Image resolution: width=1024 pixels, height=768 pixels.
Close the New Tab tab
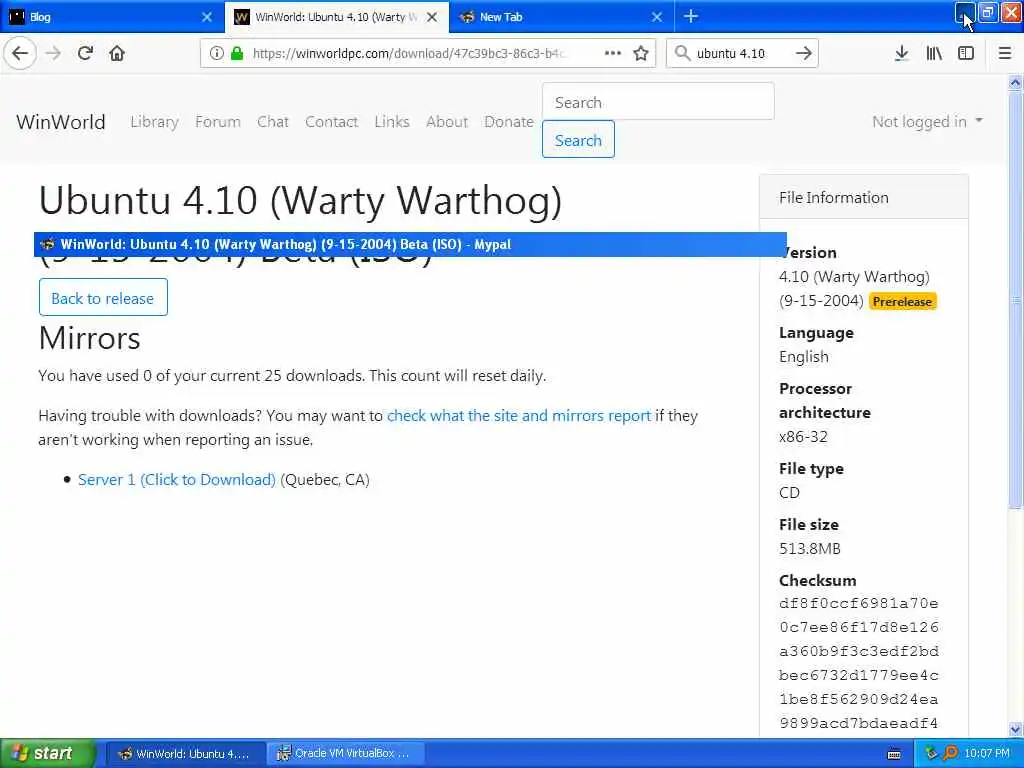tap(657, 17)
